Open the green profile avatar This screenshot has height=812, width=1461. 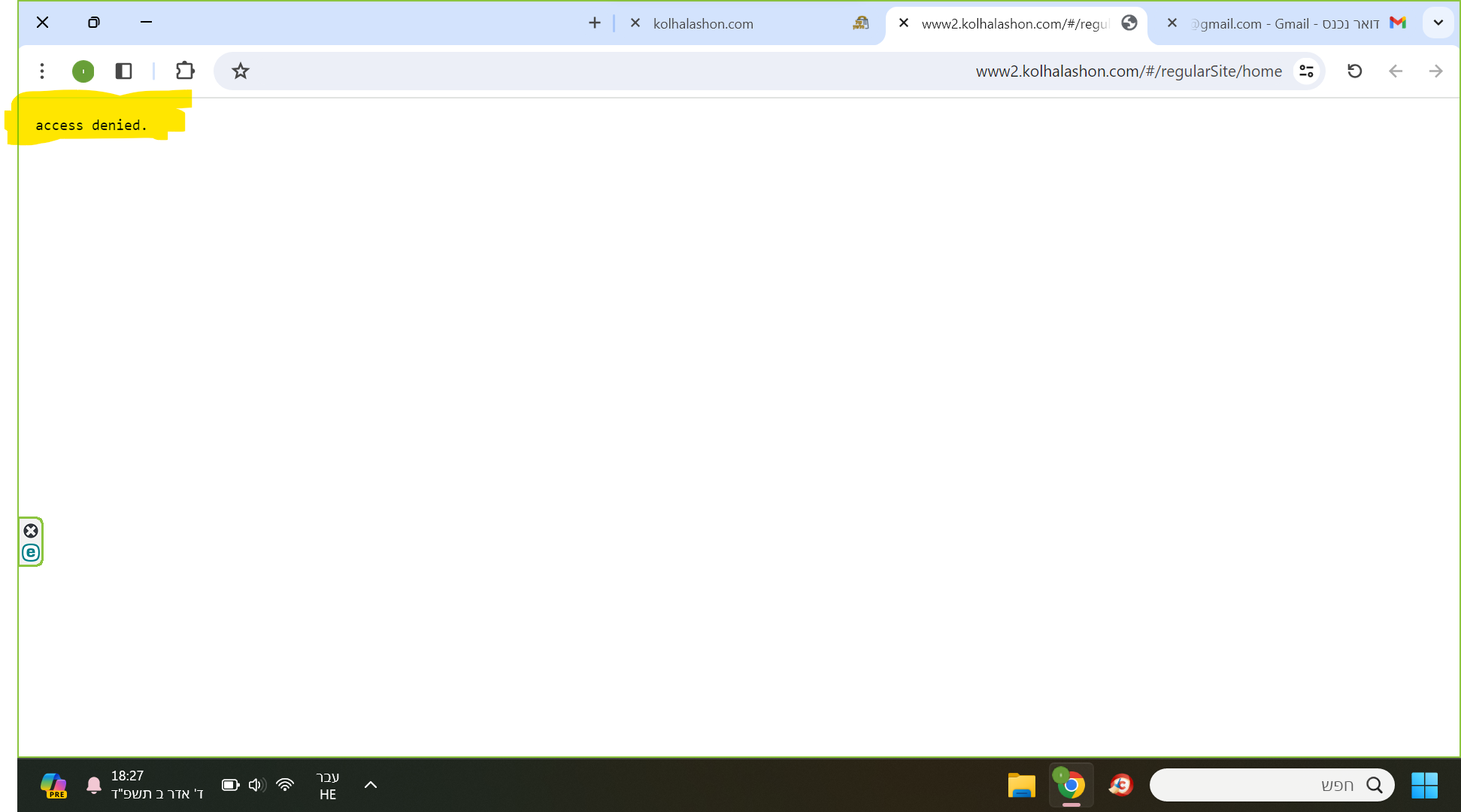pos(83,71)
